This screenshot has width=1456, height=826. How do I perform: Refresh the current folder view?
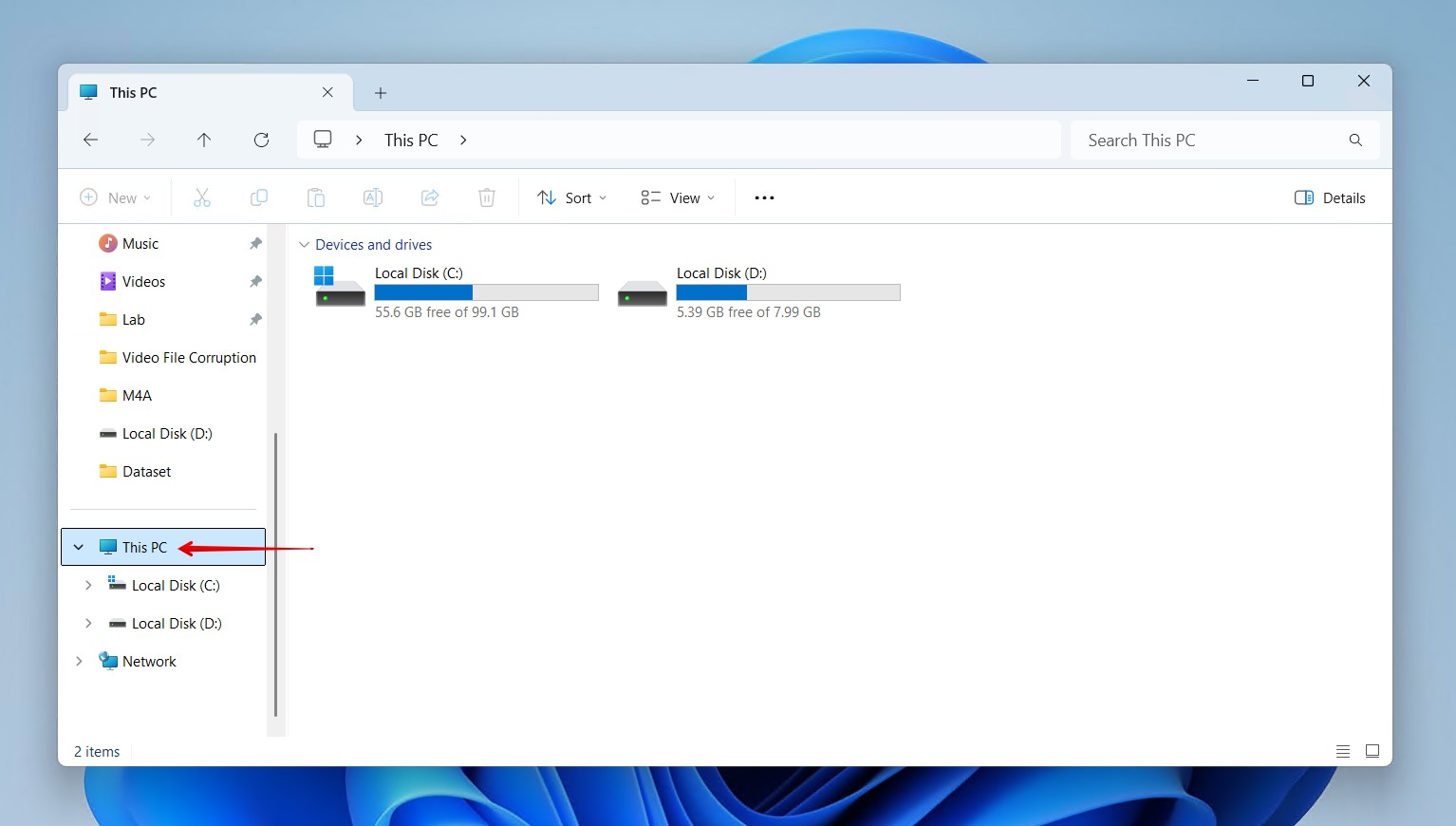tap(261, 140)
